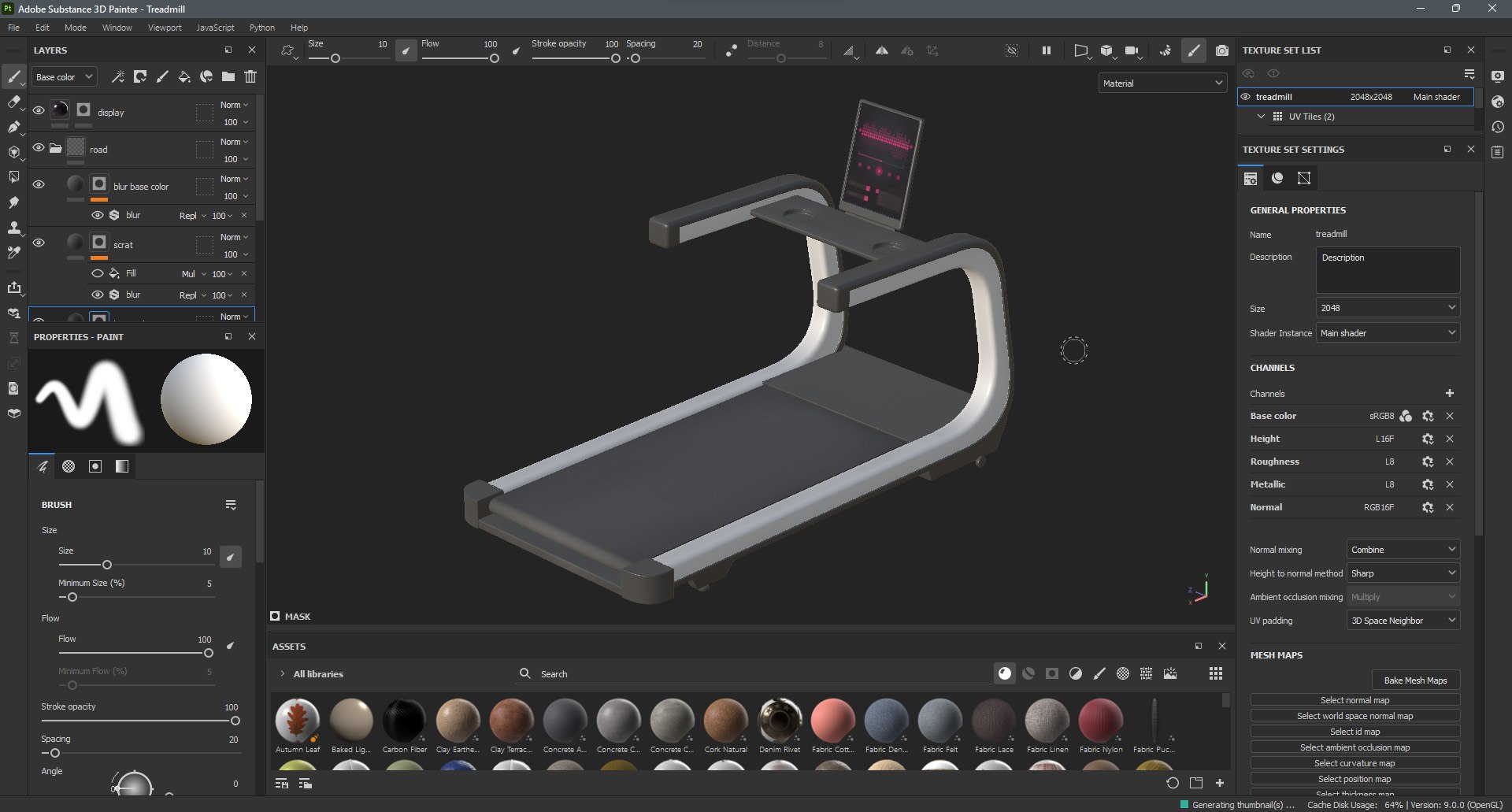Select the Smudge tool in the left toolbar

point(13,202)
